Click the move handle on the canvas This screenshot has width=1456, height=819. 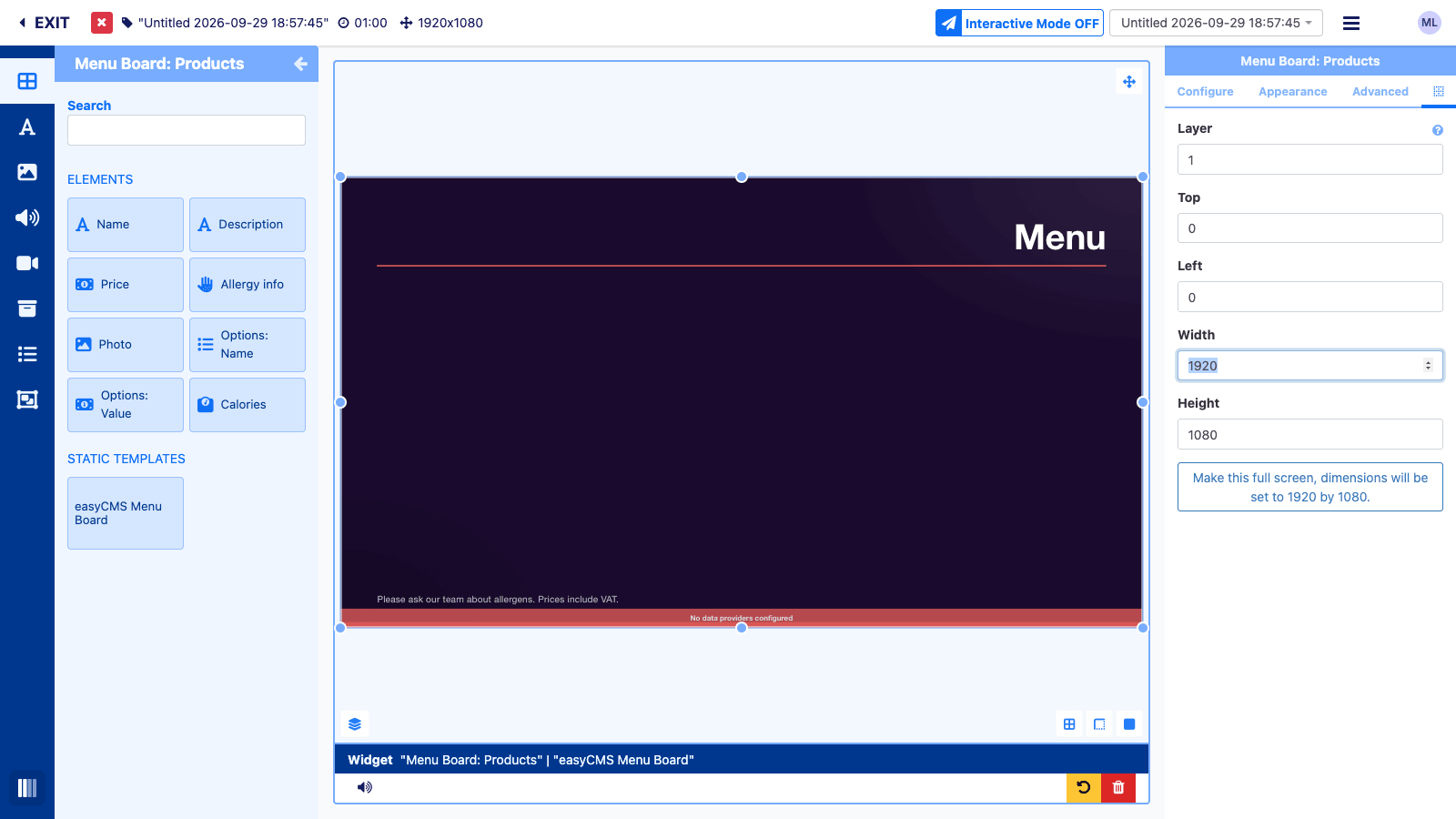pyautogui.click(x=1129, y=82)
